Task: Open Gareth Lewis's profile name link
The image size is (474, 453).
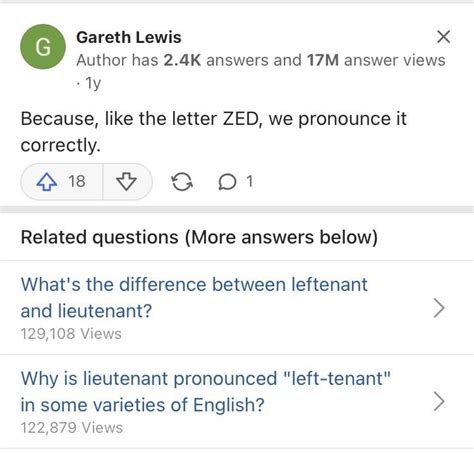Action: point(129,37)
